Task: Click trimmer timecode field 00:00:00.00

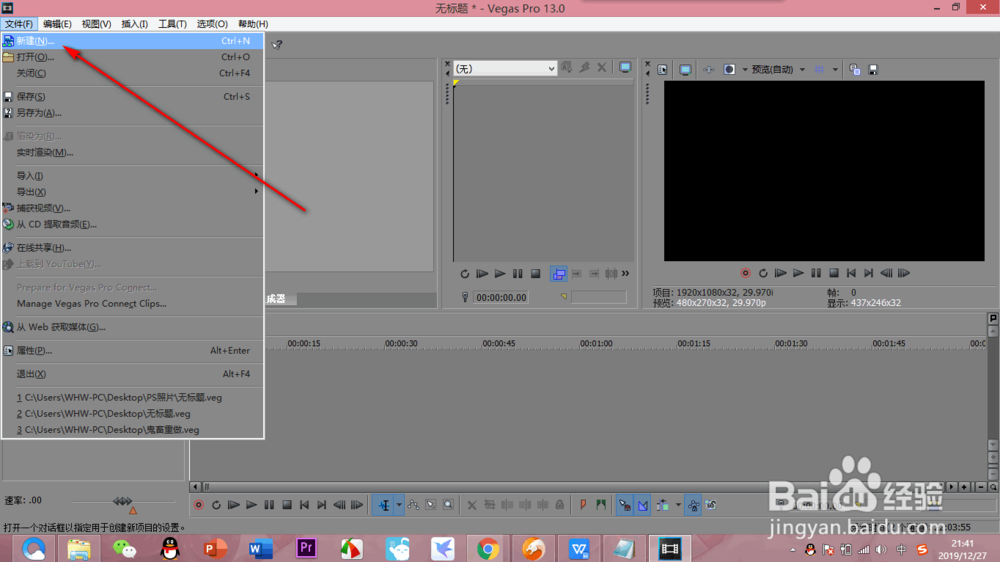Action: (x=501, y=297)
